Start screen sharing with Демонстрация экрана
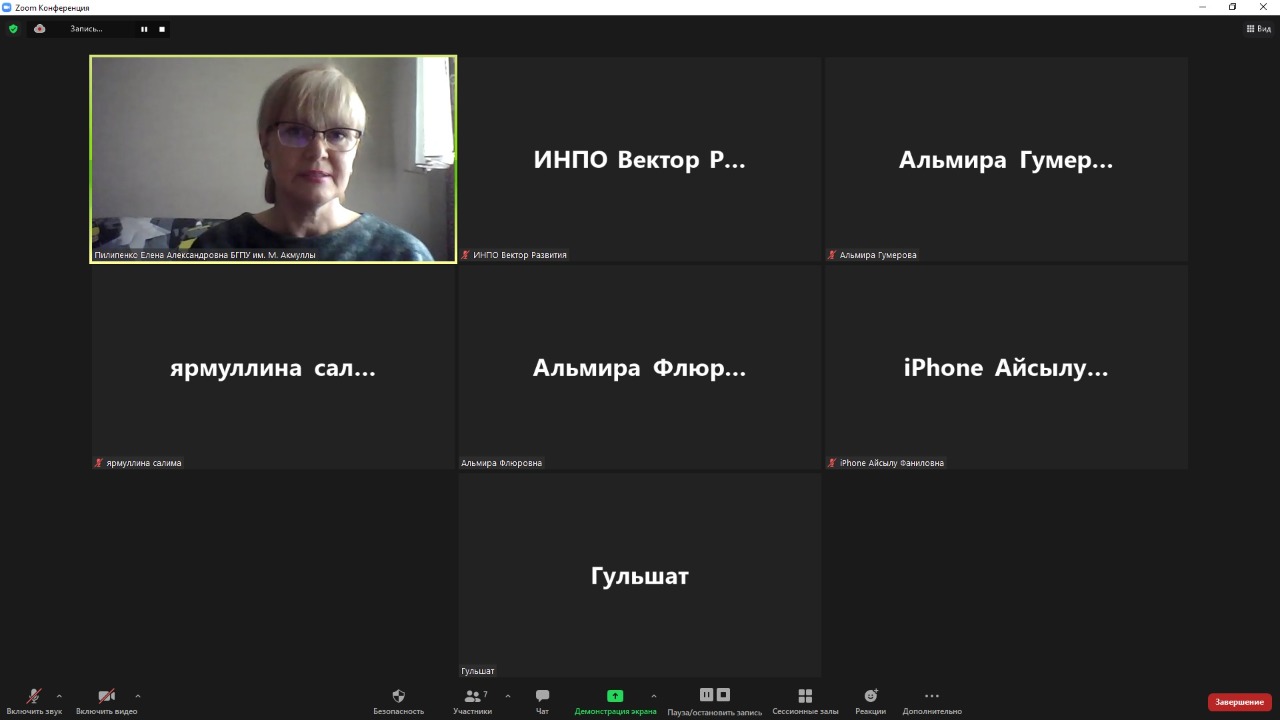 615,697
